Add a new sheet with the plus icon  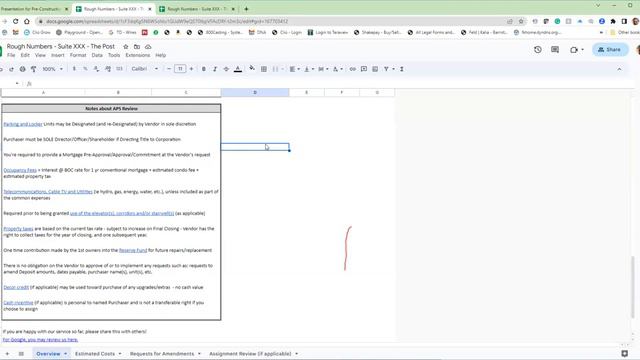(x=7, y=353)
